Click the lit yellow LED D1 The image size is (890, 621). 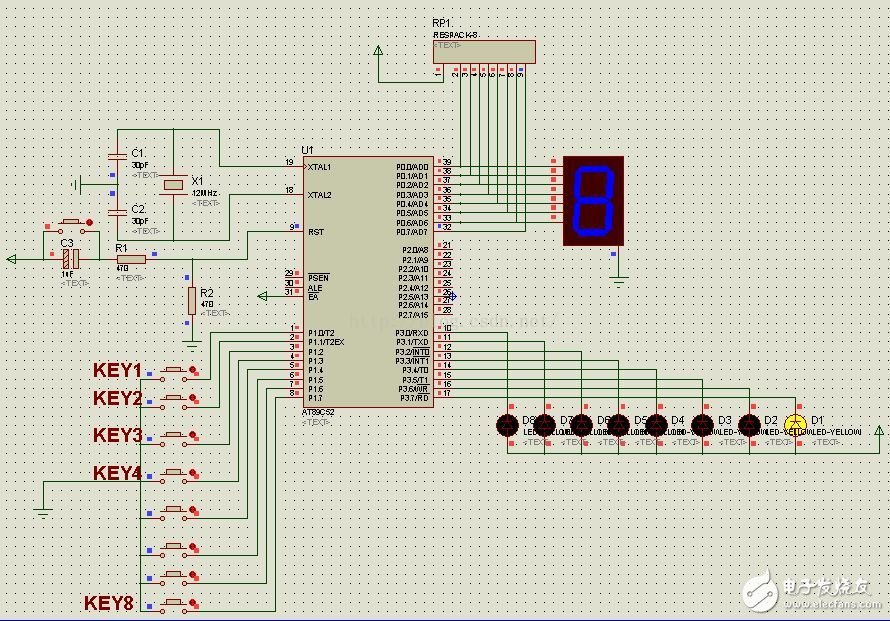pos(795,424)
